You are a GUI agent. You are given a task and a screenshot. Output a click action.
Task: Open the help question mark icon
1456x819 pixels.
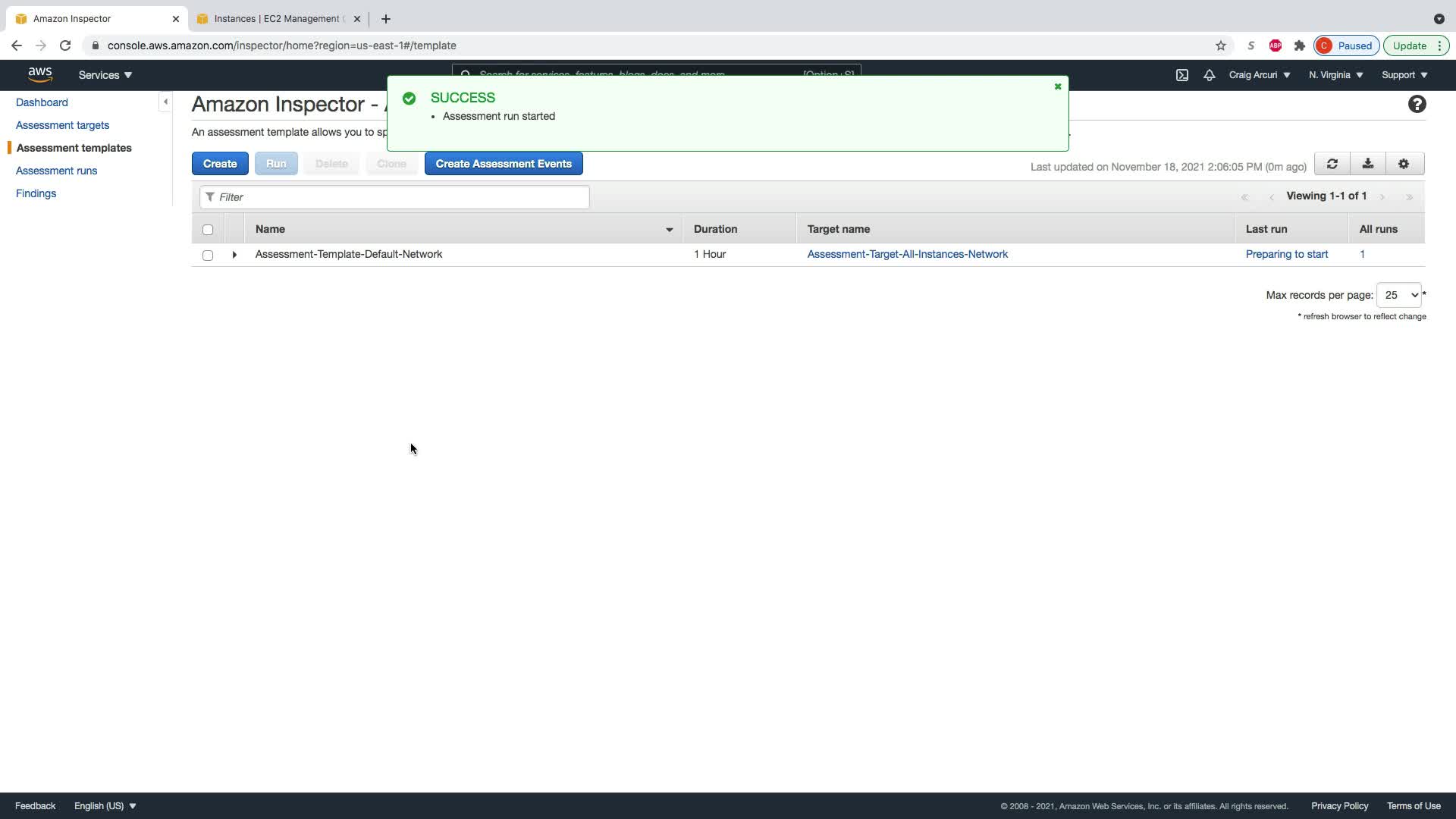coord(1417,105)
